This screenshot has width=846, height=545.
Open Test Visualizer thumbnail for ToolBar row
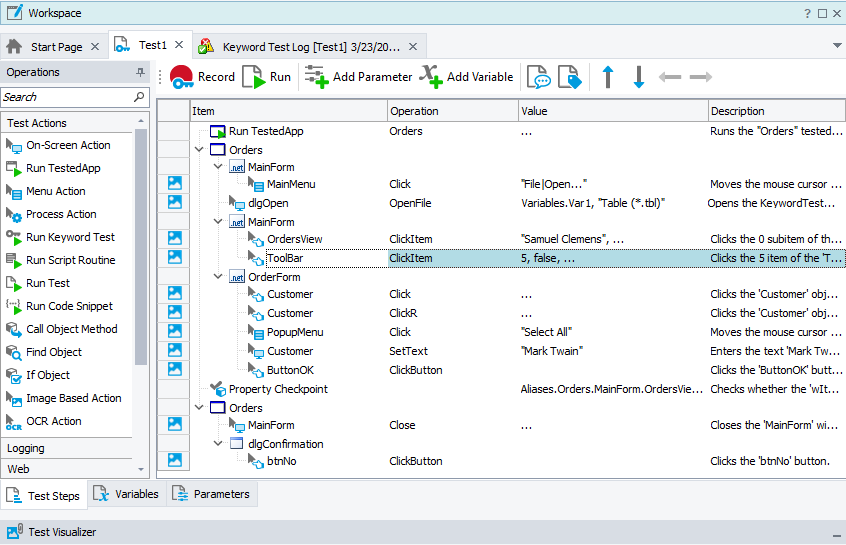[x=175, y=258]
